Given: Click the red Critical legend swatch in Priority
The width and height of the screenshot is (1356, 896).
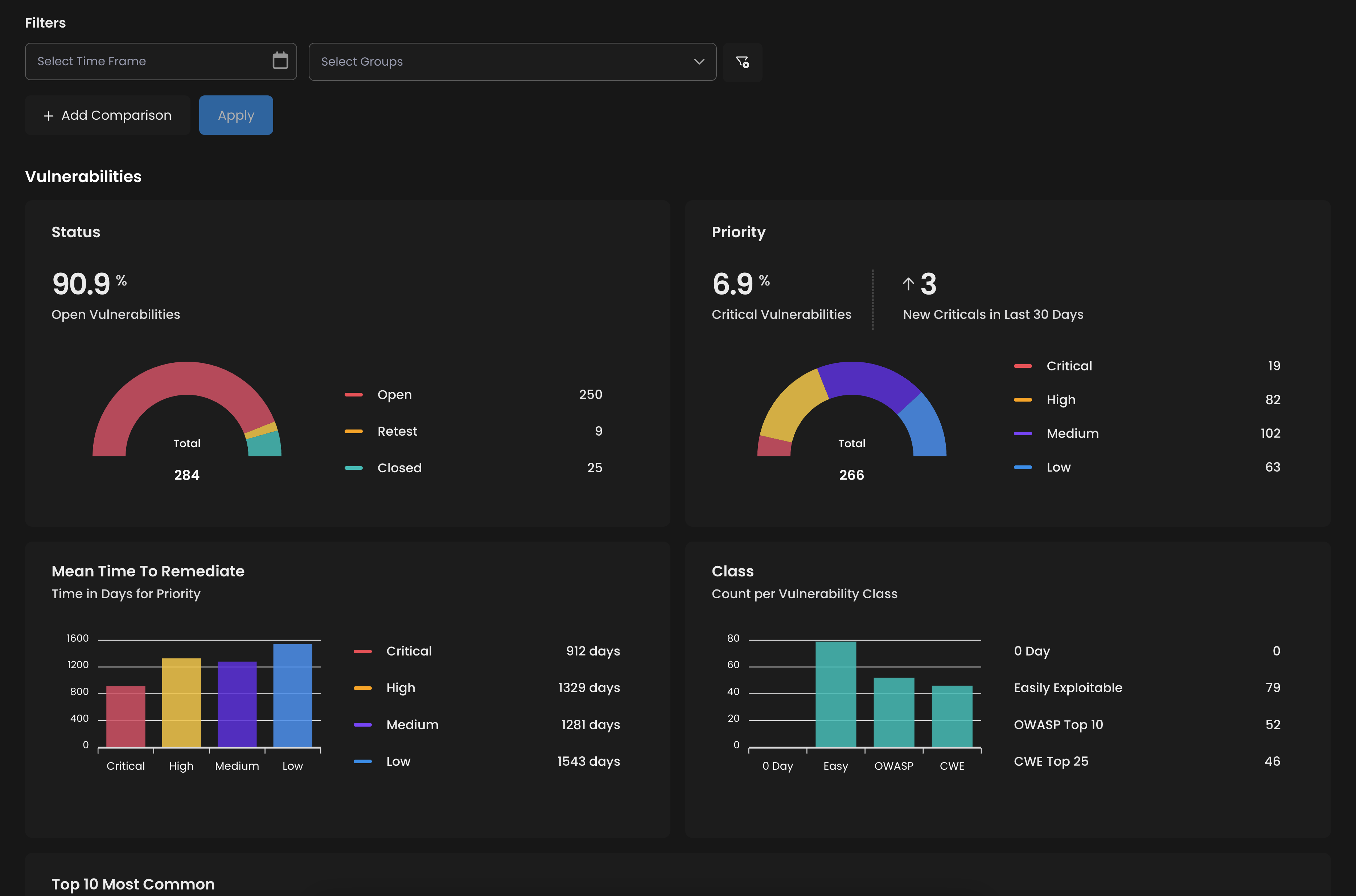Looking at the screenshot, I should (1022, 366).
